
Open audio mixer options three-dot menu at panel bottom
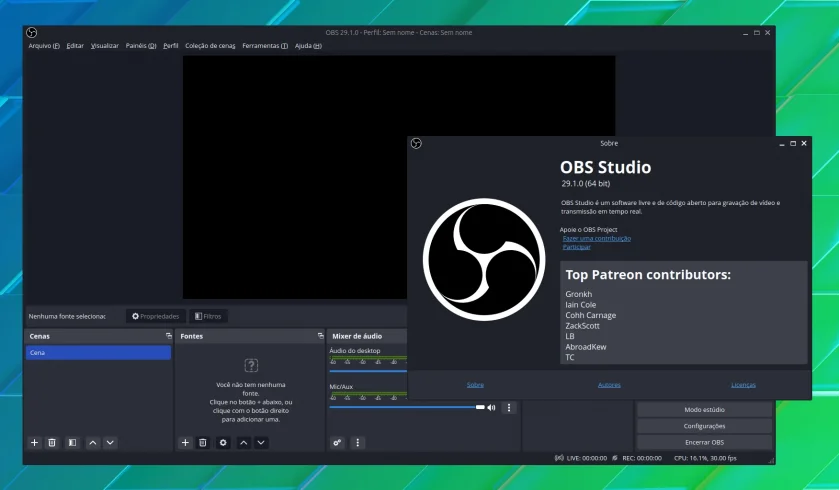click(357, 443)
